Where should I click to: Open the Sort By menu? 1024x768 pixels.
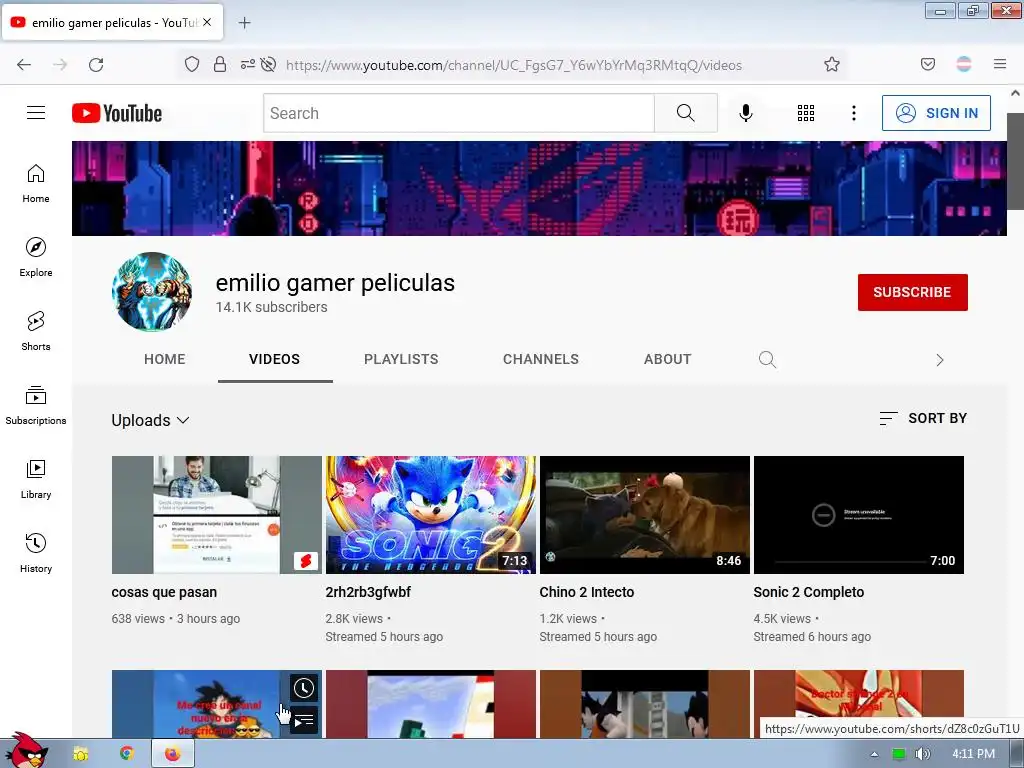(923, 418)
